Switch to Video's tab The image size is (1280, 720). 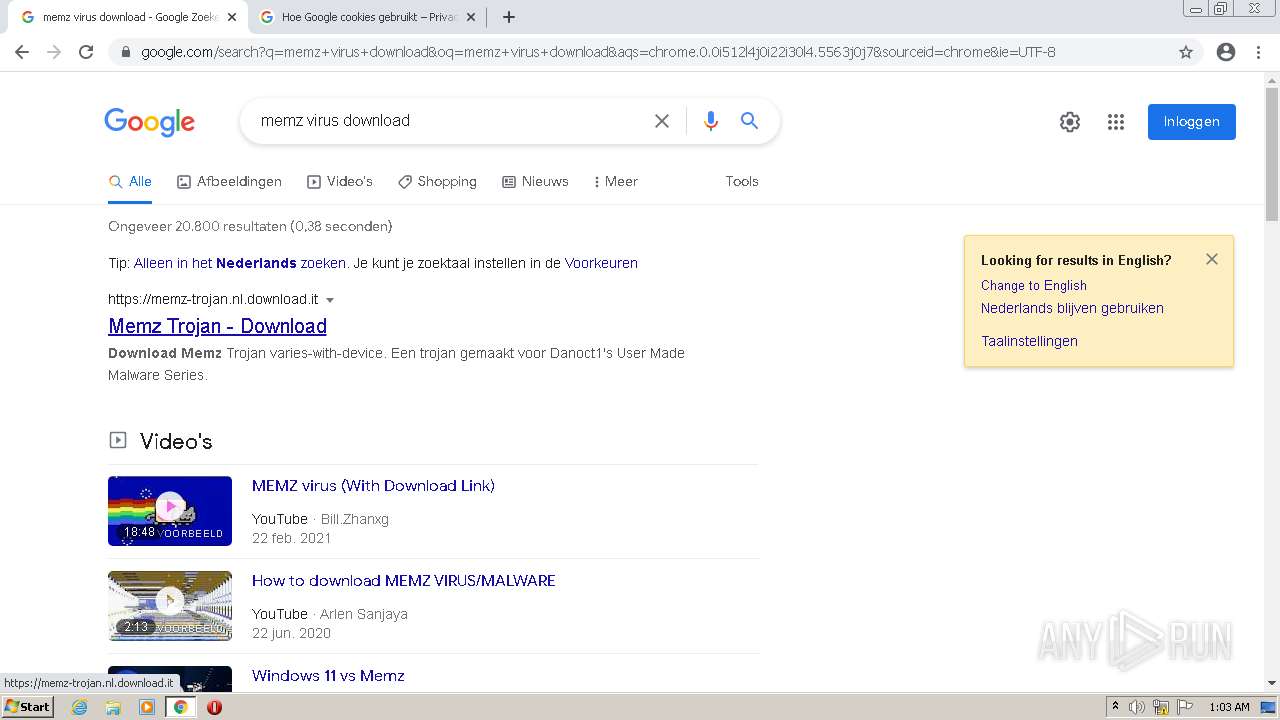pos(340,181)
